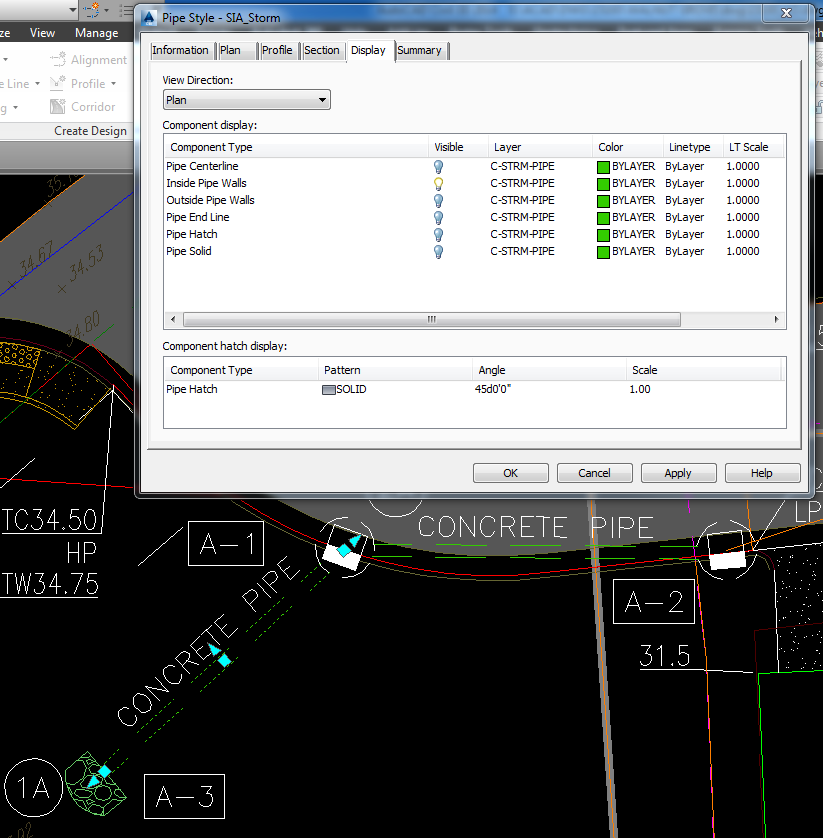This screenshot has height=838, width=823.
Task: Click the Alignment tool icon in ribbon
Action: tap(58, 59)
